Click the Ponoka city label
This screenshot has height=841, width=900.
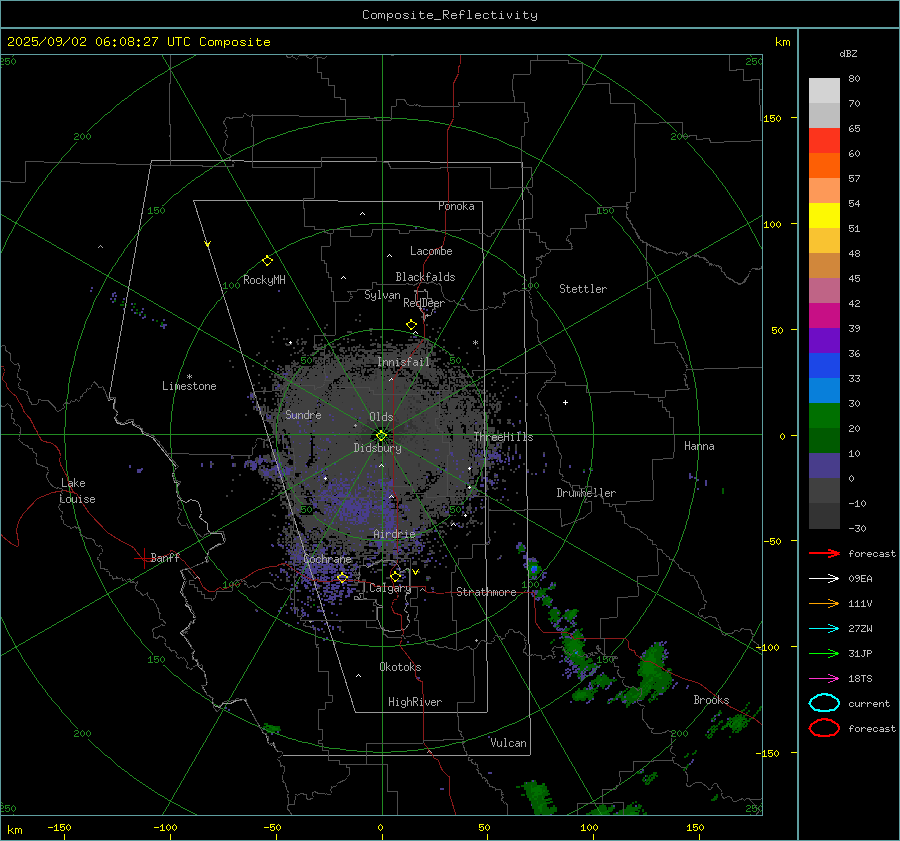(x=456, y=206)
